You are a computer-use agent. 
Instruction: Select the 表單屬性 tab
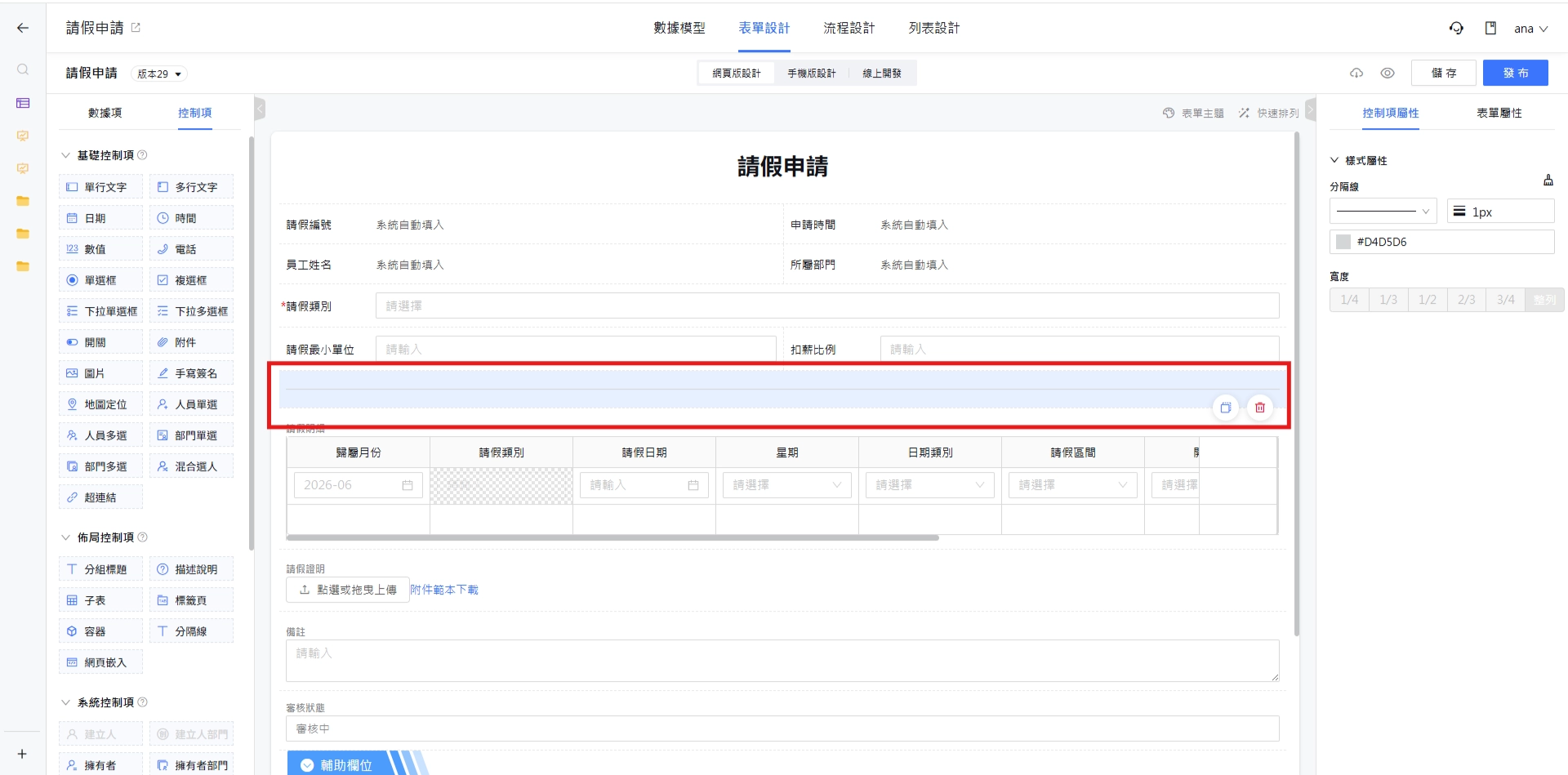pos(1499,113)
